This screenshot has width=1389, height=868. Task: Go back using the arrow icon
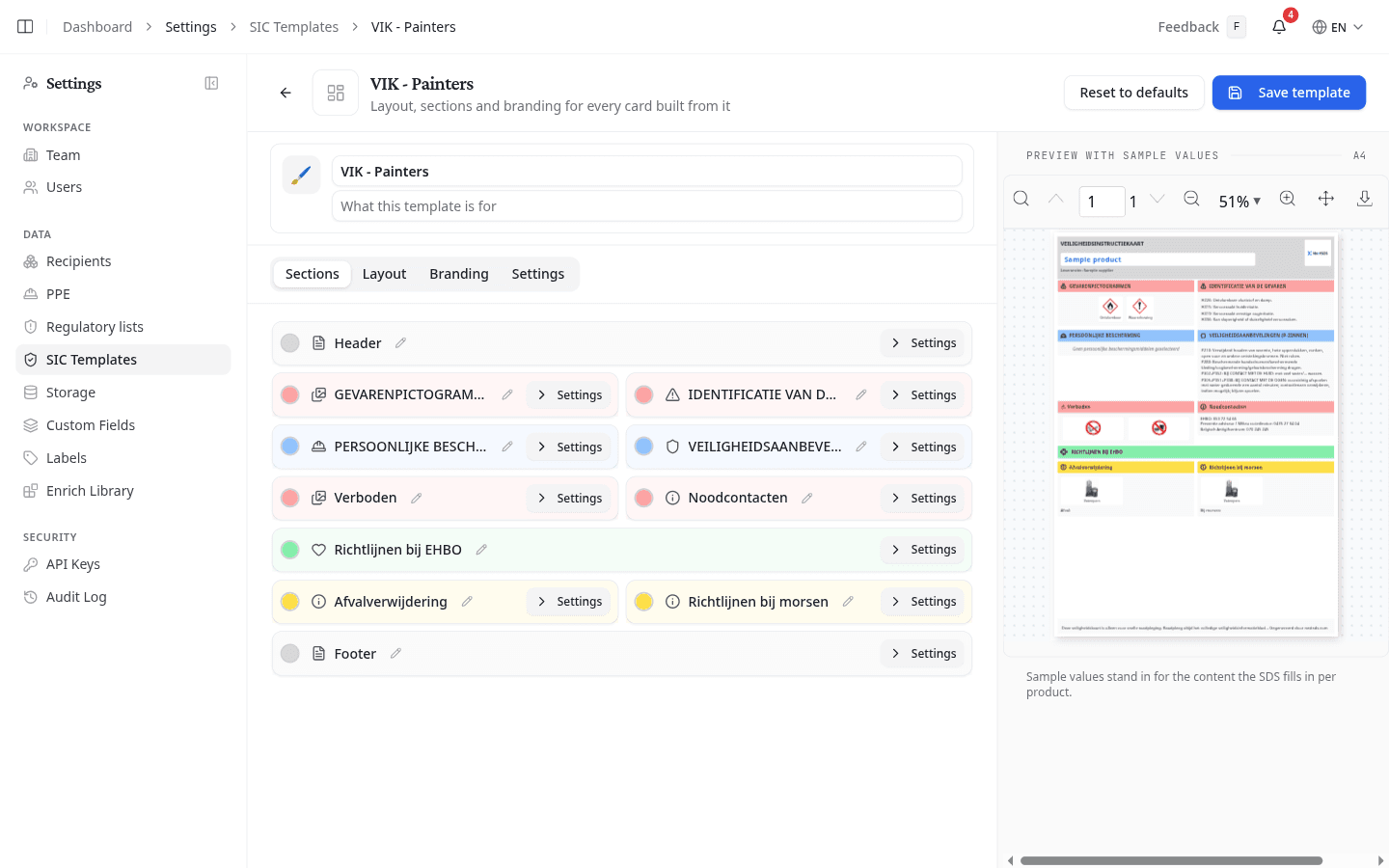coord(286,93)
